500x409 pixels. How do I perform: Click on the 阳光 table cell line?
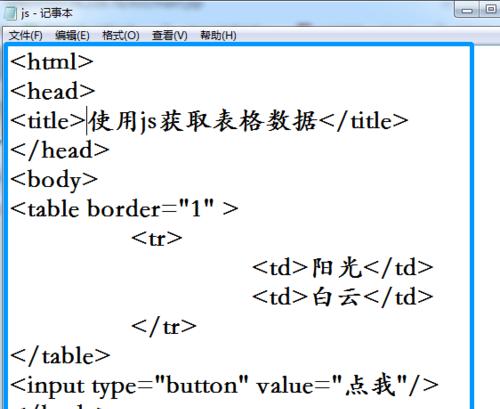click(343, 268)
